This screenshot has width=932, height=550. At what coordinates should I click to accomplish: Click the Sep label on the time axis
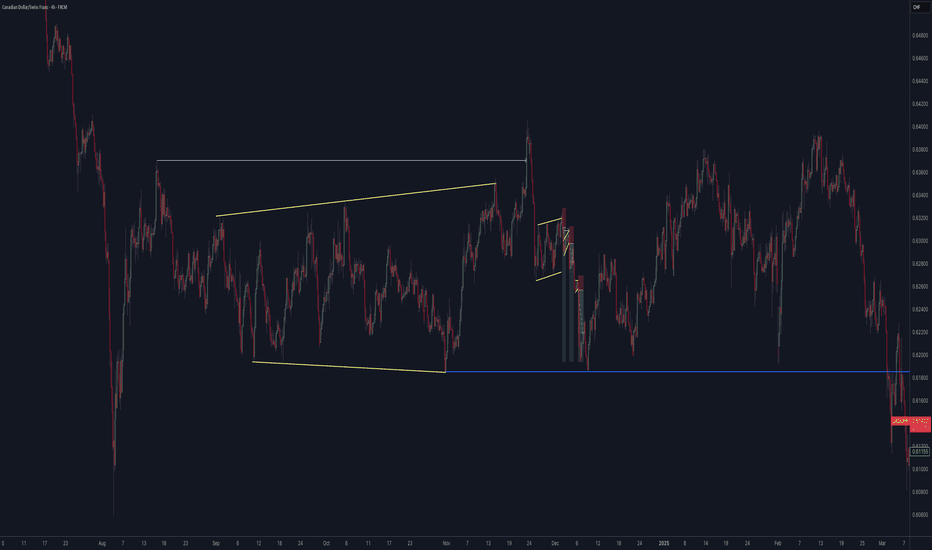pos(216,543)
